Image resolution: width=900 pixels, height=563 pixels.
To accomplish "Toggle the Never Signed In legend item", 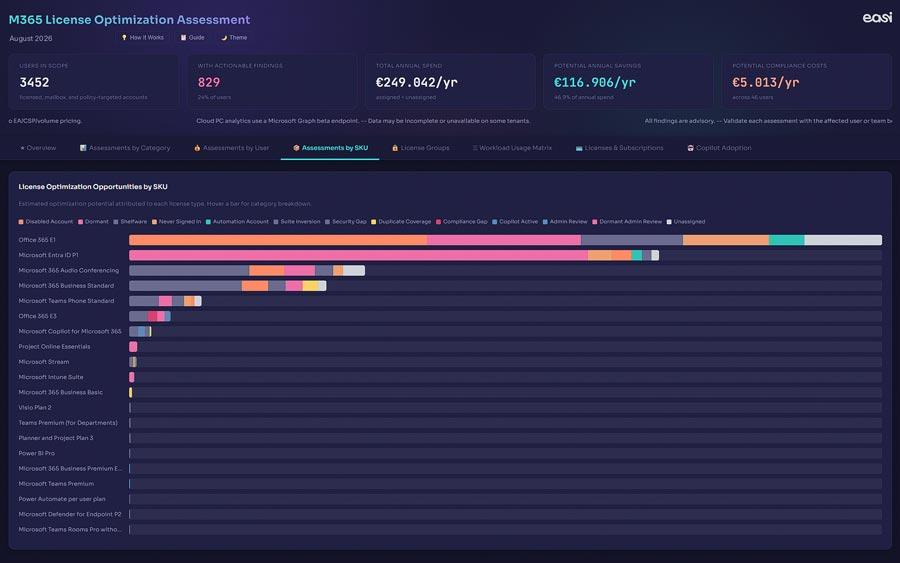I will (177, 222).
